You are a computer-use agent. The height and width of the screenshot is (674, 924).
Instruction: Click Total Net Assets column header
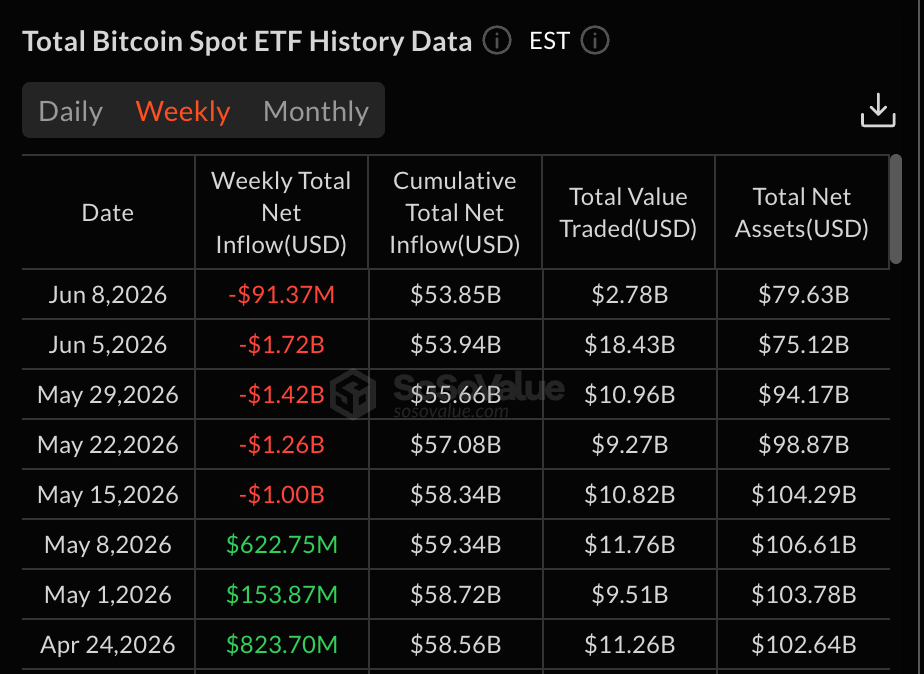(x=801, y=212)
